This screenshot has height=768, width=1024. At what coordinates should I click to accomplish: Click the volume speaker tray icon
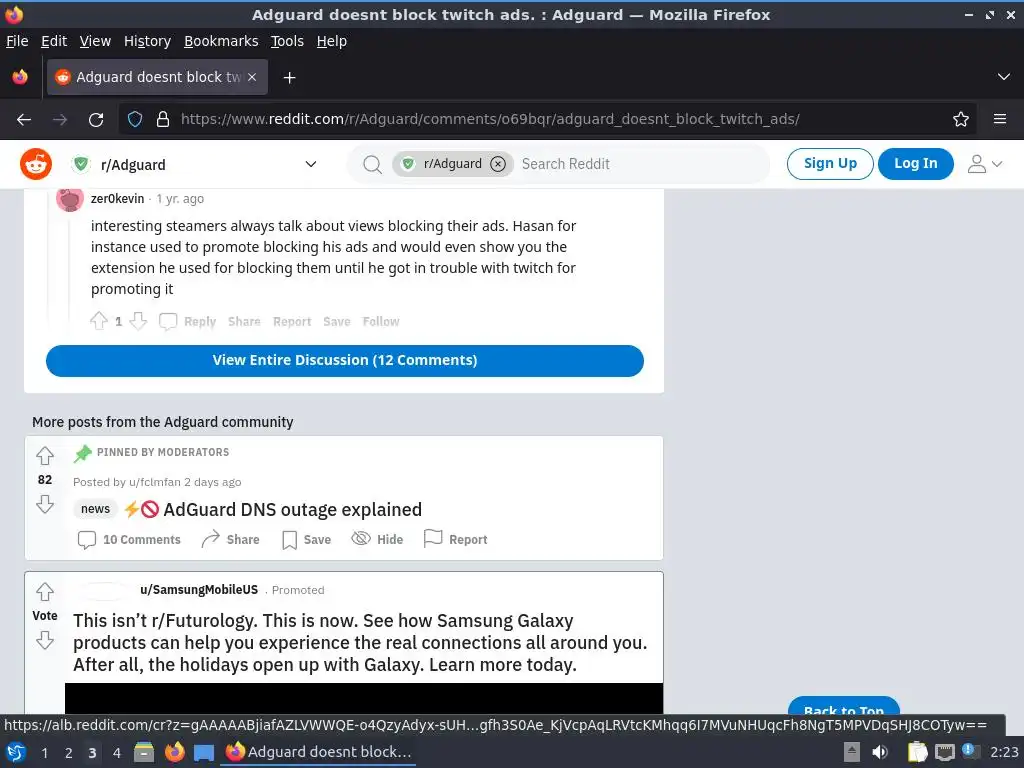[880, 752]
